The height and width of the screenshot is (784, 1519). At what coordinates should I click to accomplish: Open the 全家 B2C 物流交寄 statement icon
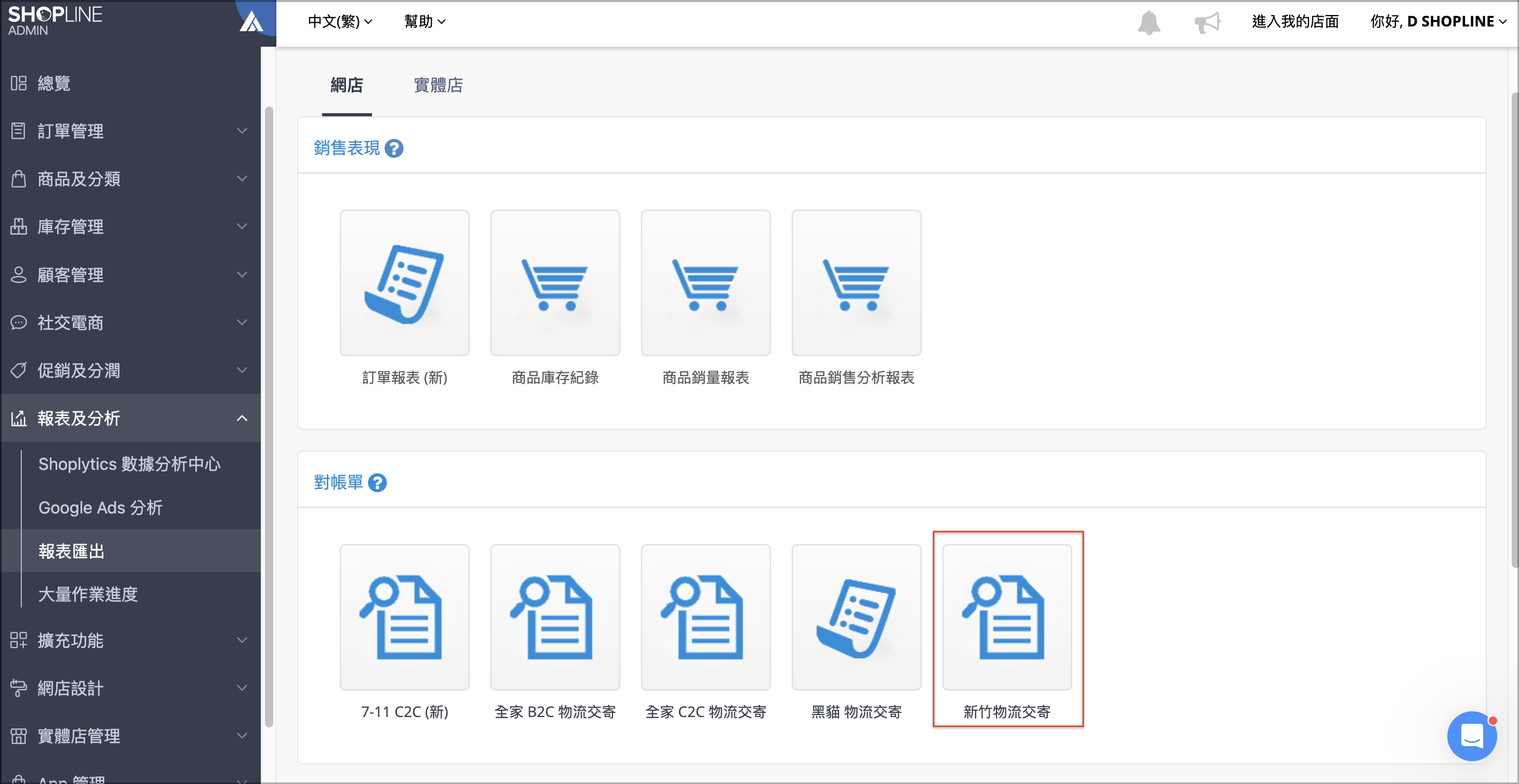(x=555, y=617)
